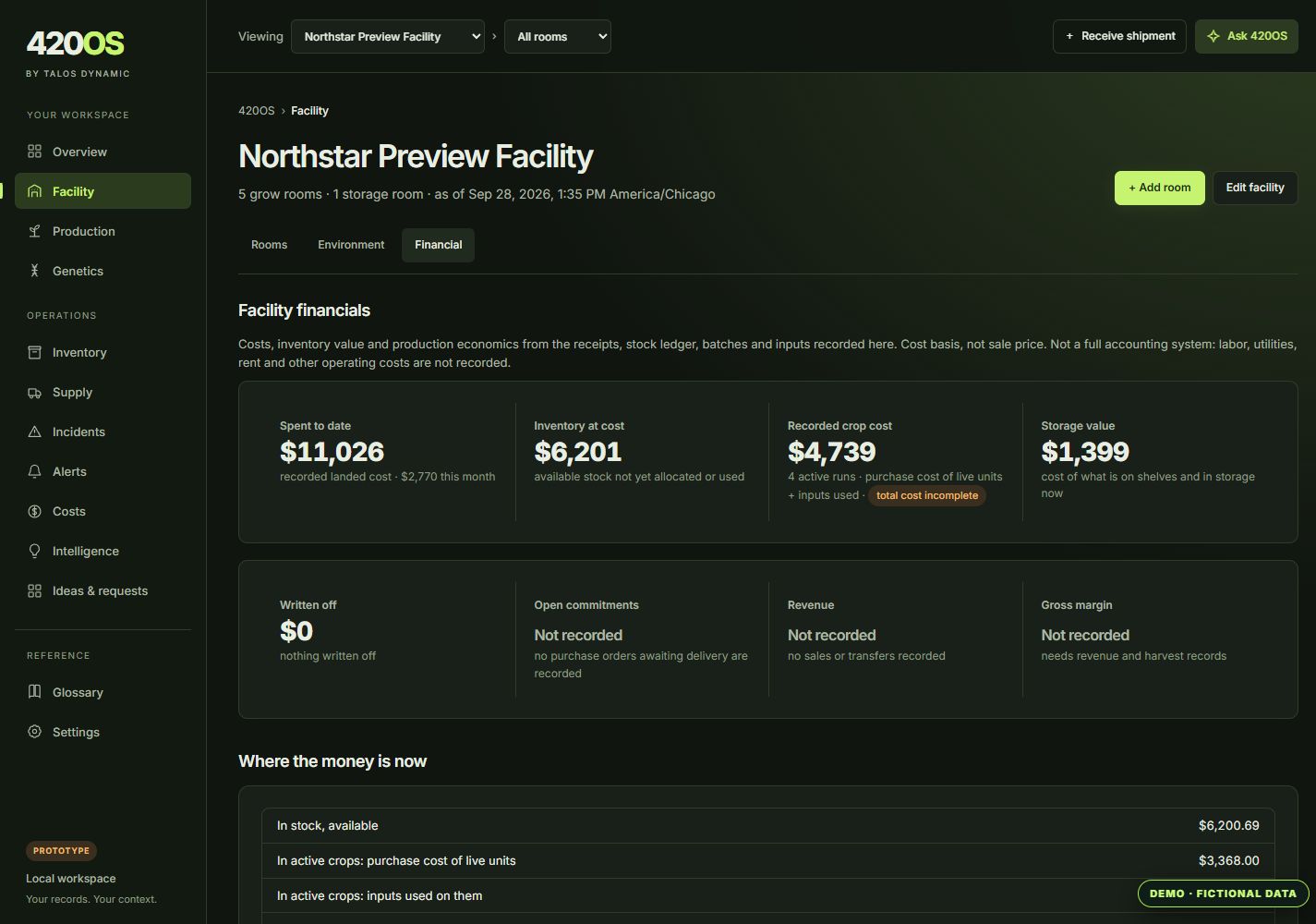Click the Ideas & requests grid icon
1316x924 pixels.
click(x=34, y=590)
